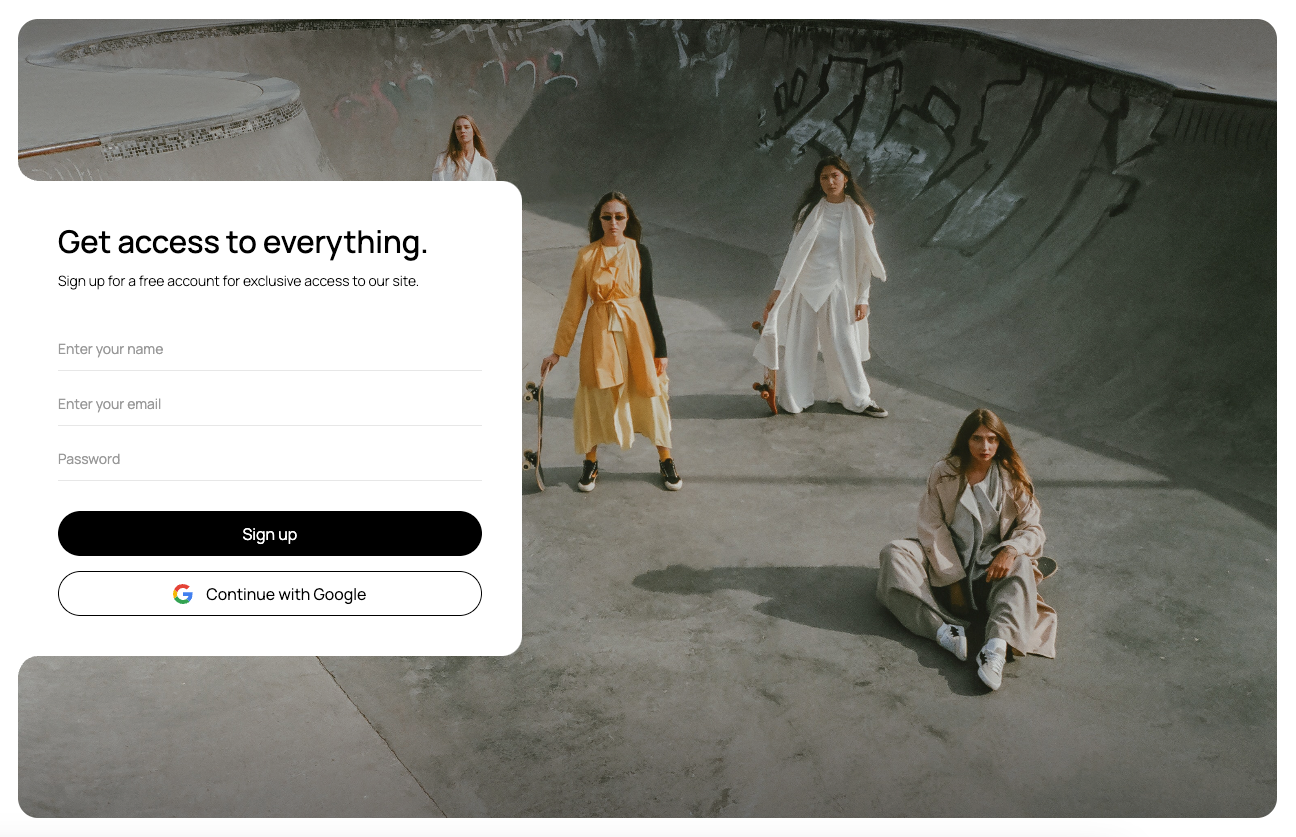The width and height of the screenshot is (1296, 837).
Task: Click the woman standing at the bowl's edge
Action: 463,148
